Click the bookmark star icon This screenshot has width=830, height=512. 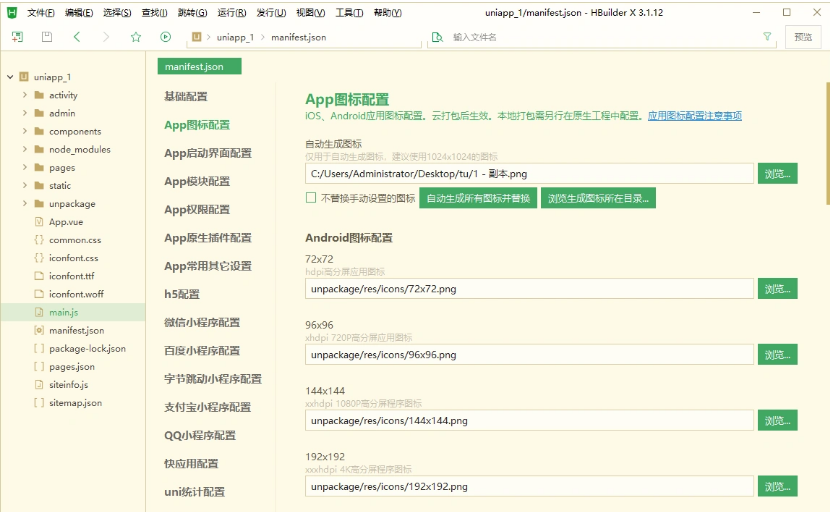point(136,37)
